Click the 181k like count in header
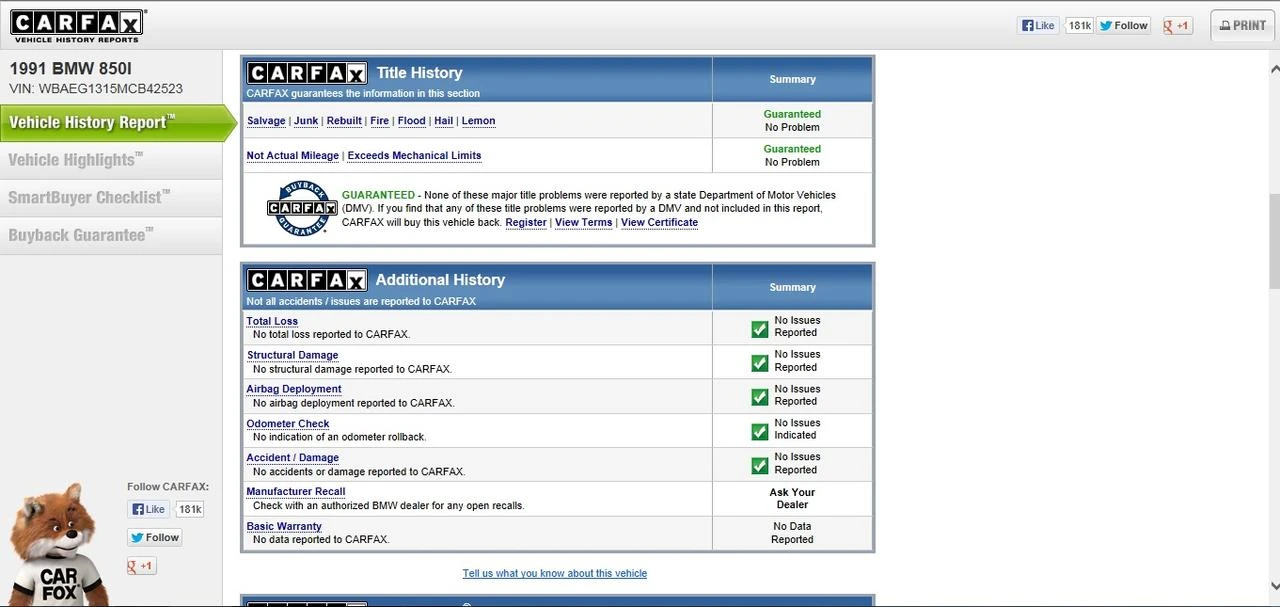 1079,26
